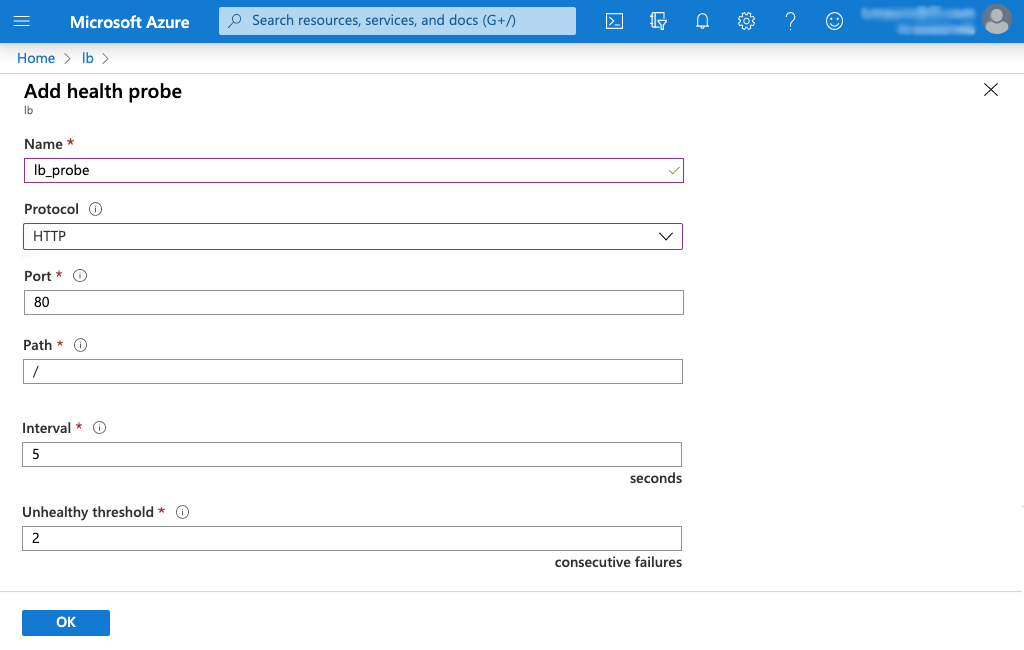This screenshot has height=650, width=1024.
Task: Click the Name field containing lb_probe
Action: pyautogui.click(x=352, y=170)
